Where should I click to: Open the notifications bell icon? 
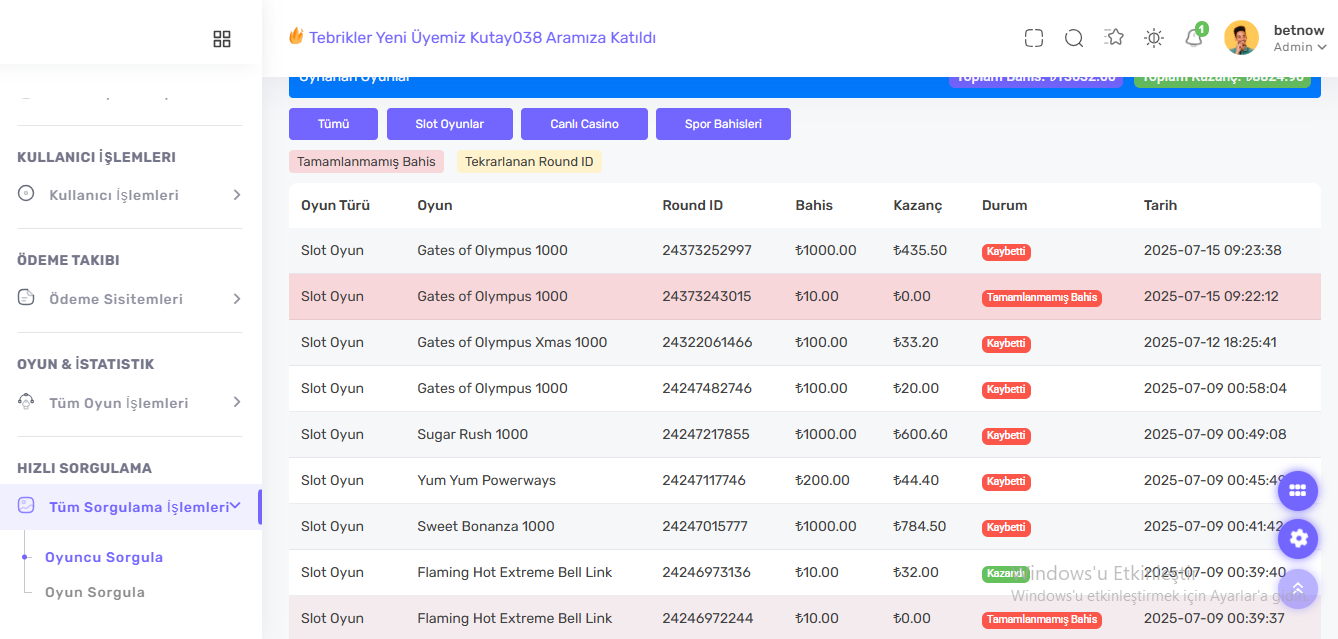click(1193, 38)
